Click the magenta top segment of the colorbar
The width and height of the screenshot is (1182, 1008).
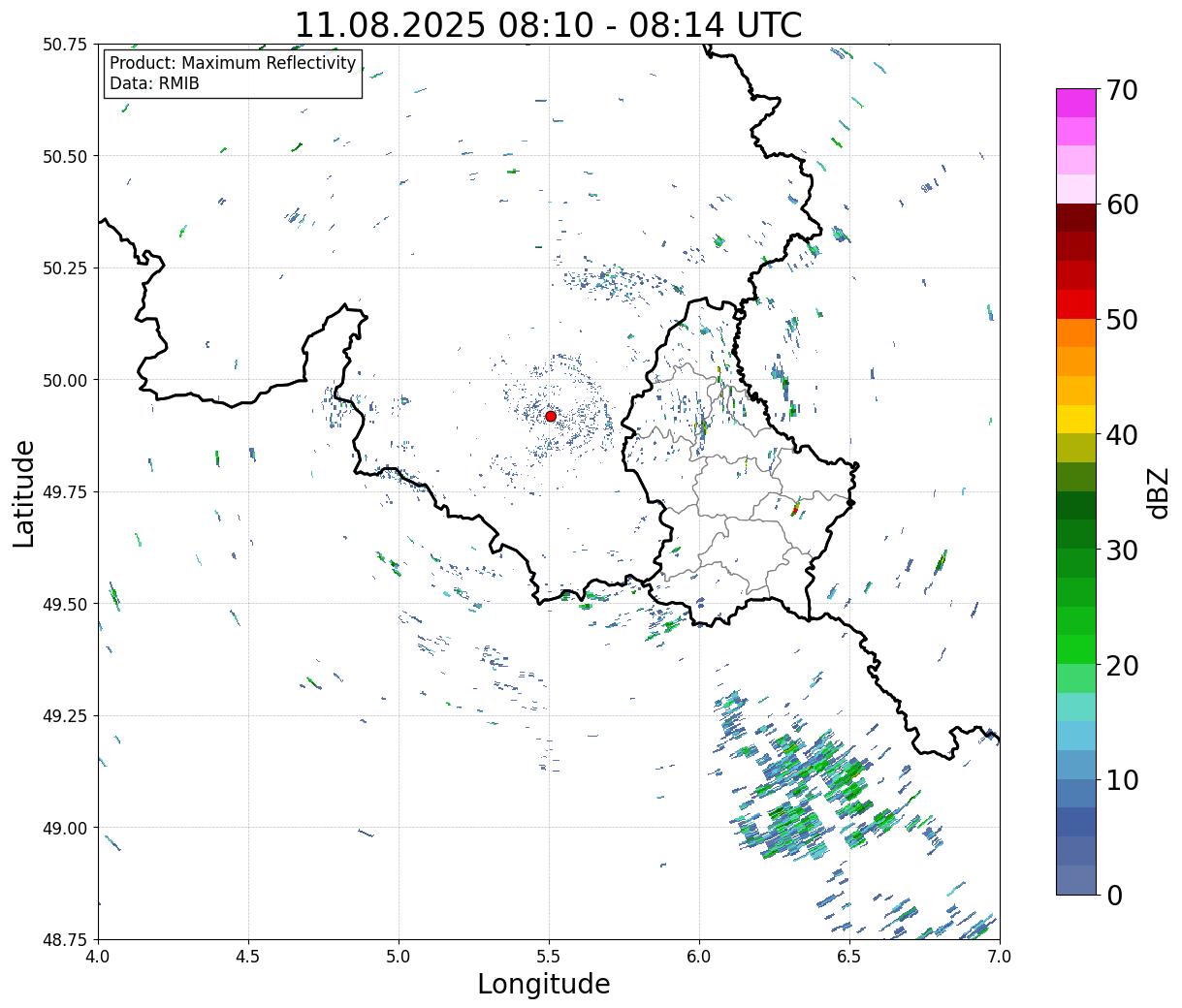click(x=1075, y=103)
